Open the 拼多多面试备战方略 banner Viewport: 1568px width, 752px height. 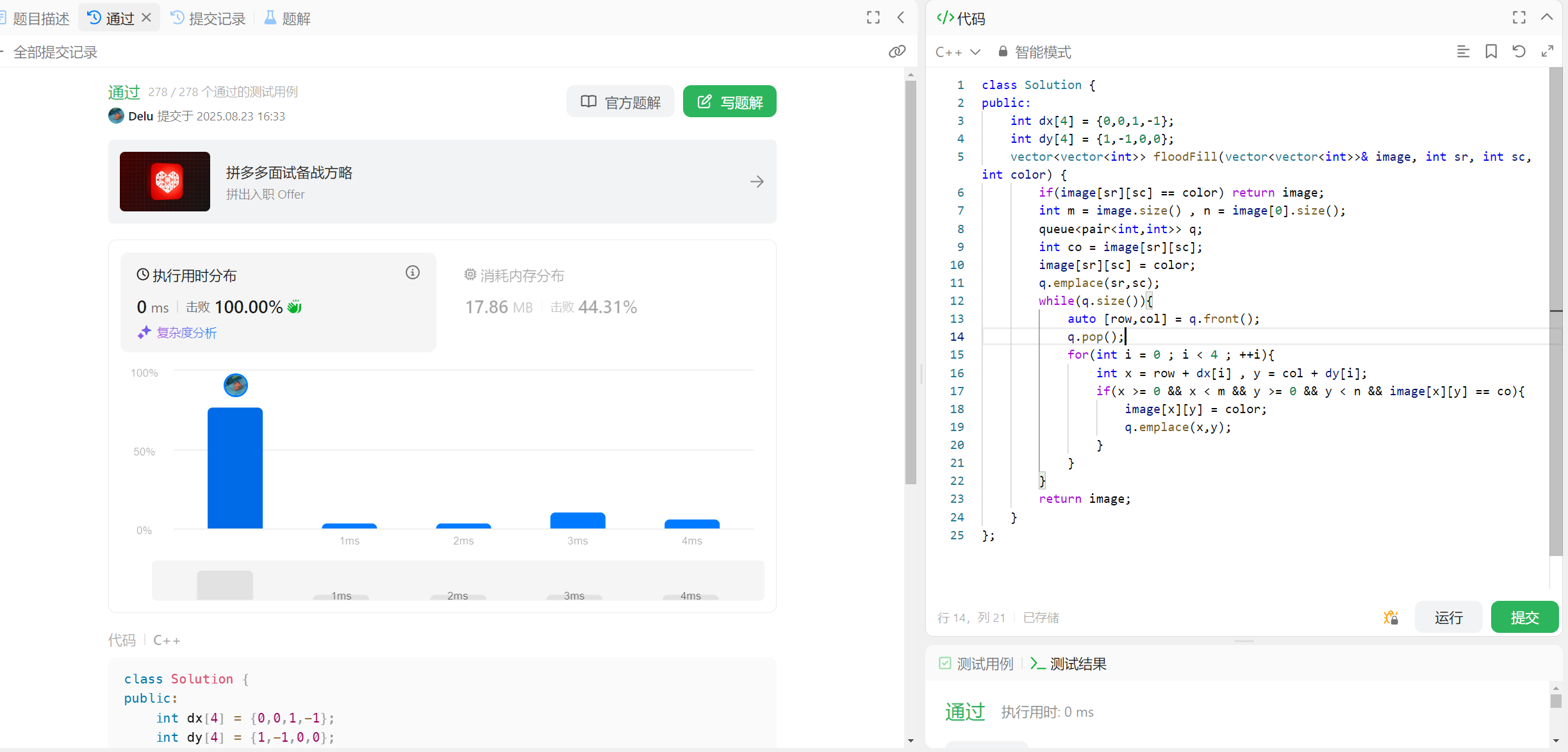(x=442, y=182)
